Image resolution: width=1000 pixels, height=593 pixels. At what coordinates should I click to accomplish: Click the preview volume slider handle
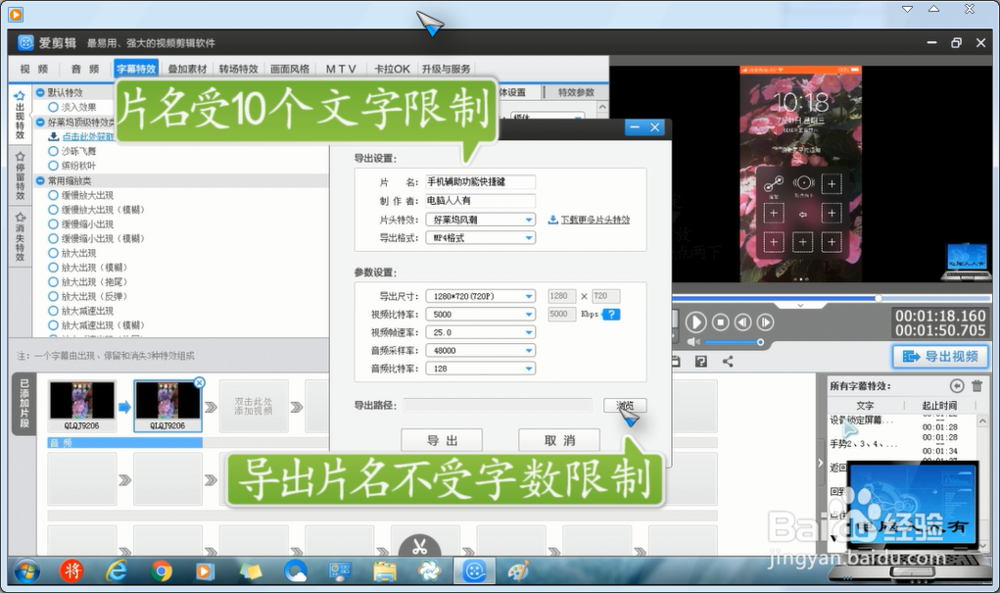pos(760,342)
